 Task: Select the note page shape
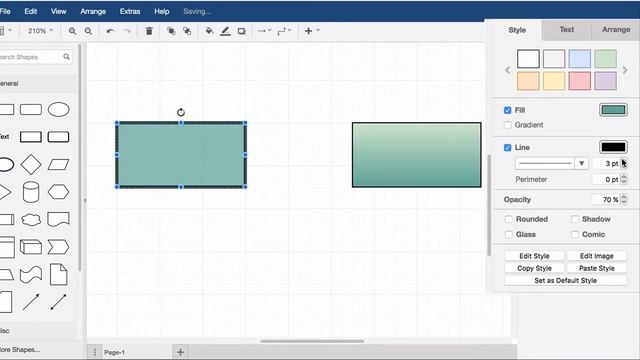tap(58, 274)
